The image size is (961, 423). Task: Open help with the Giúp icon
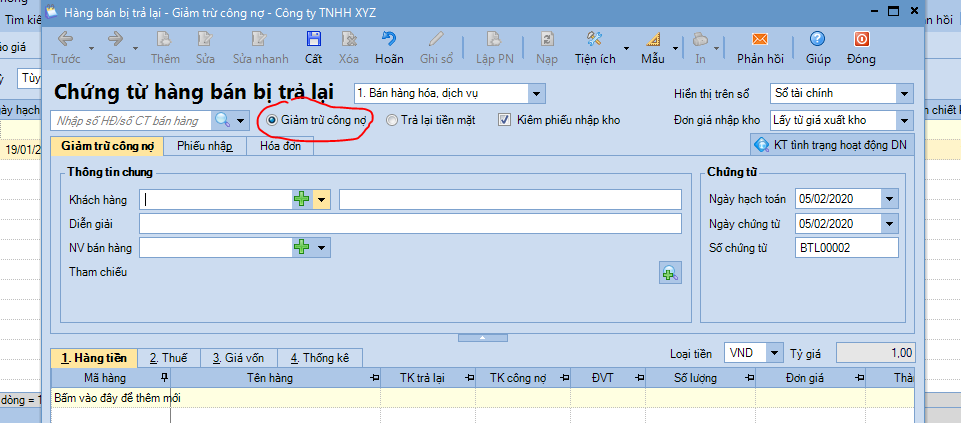818,39
